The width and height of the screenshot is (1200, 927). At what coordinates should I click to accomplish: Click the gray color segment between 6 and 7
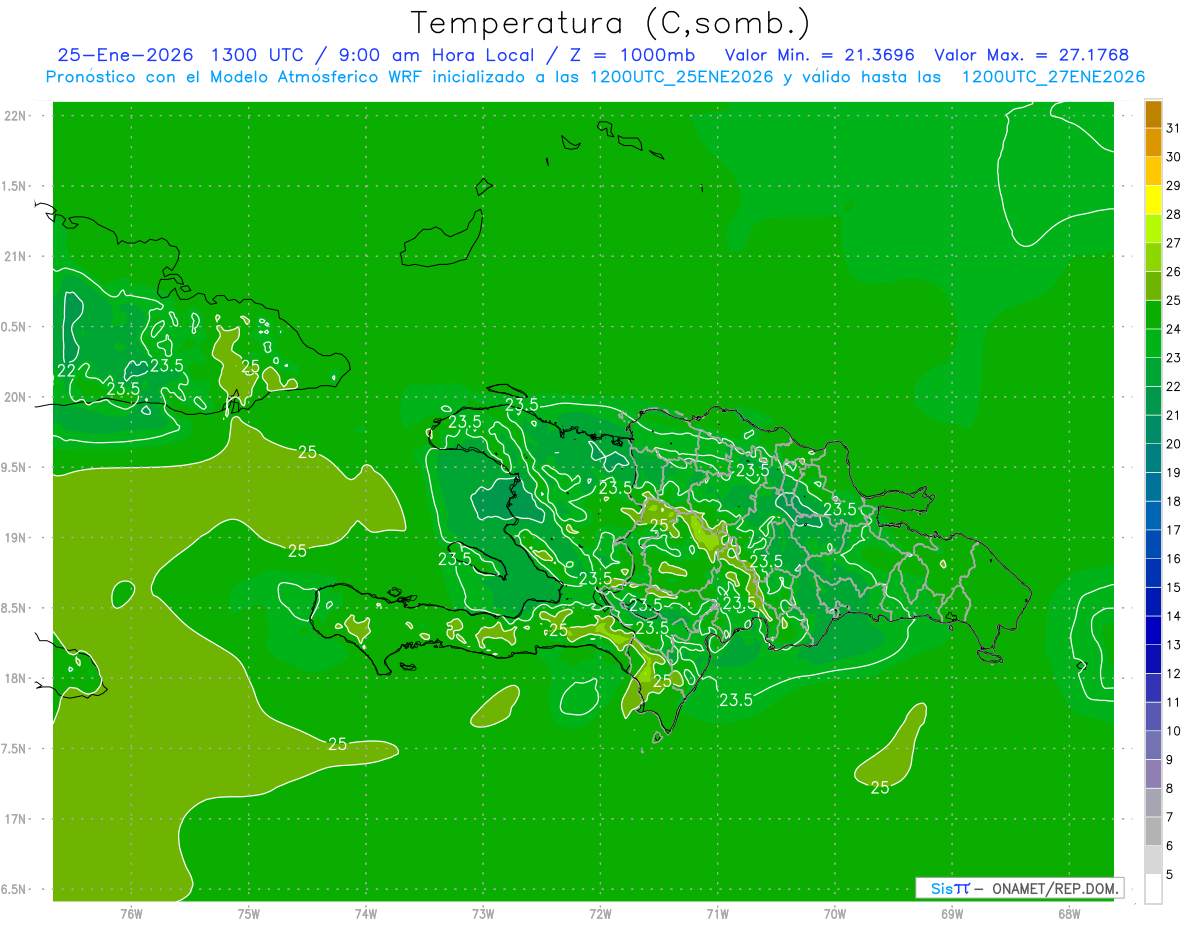coord(1153,831)
